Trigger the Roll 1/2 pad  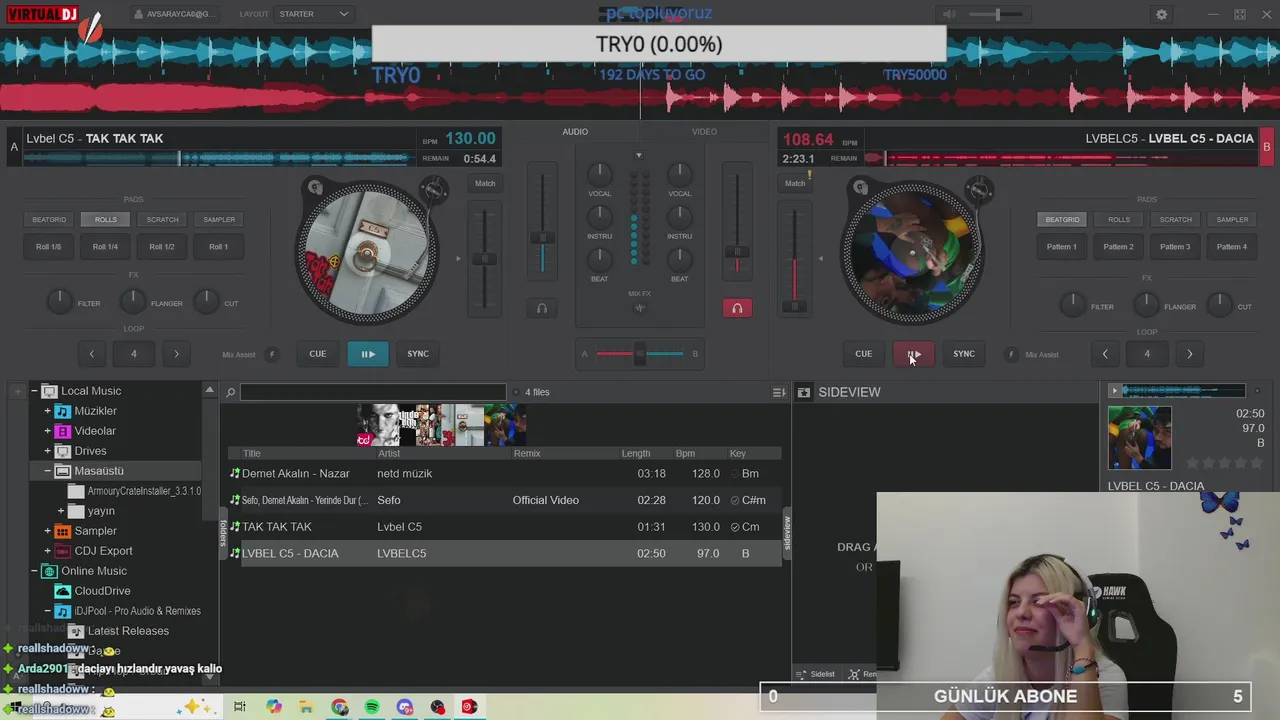162,246
